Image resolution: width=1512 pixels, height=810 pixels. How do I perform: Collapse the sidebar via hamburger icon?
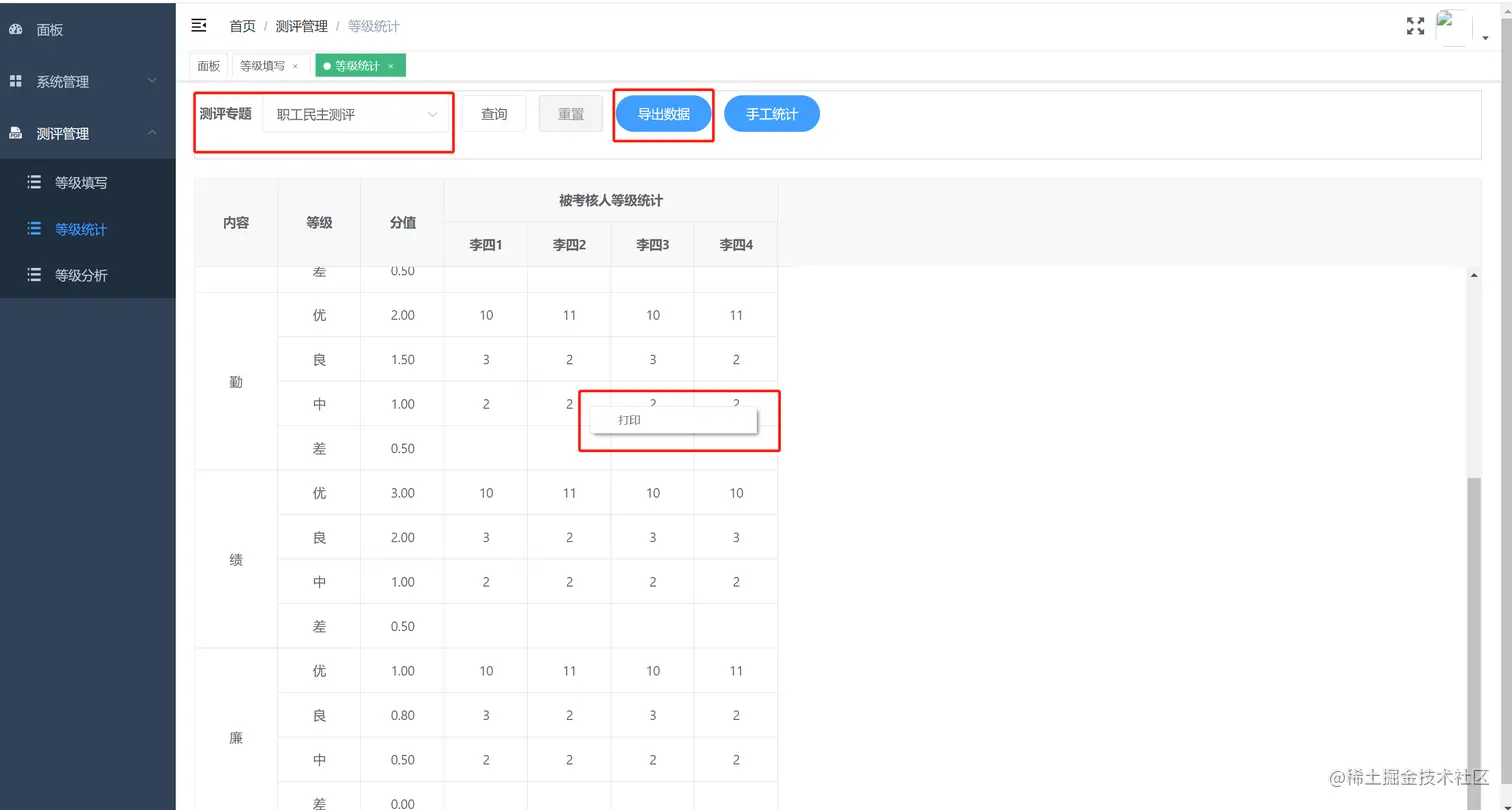coord(199,25)
